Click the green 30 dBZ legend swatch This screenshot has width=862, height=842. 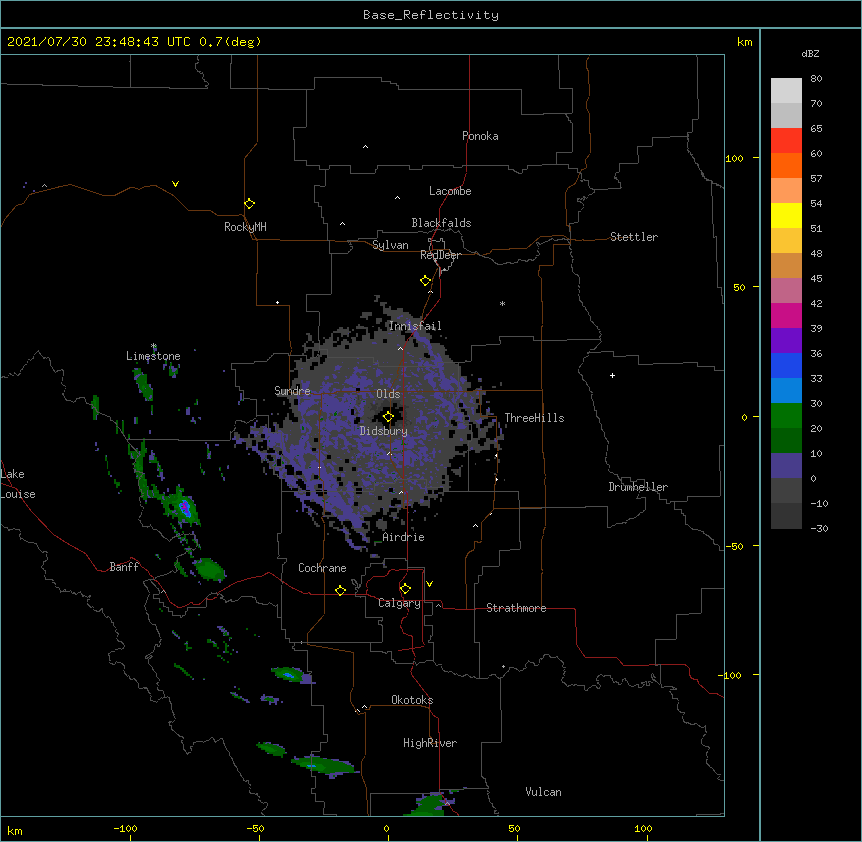point(786,416)
